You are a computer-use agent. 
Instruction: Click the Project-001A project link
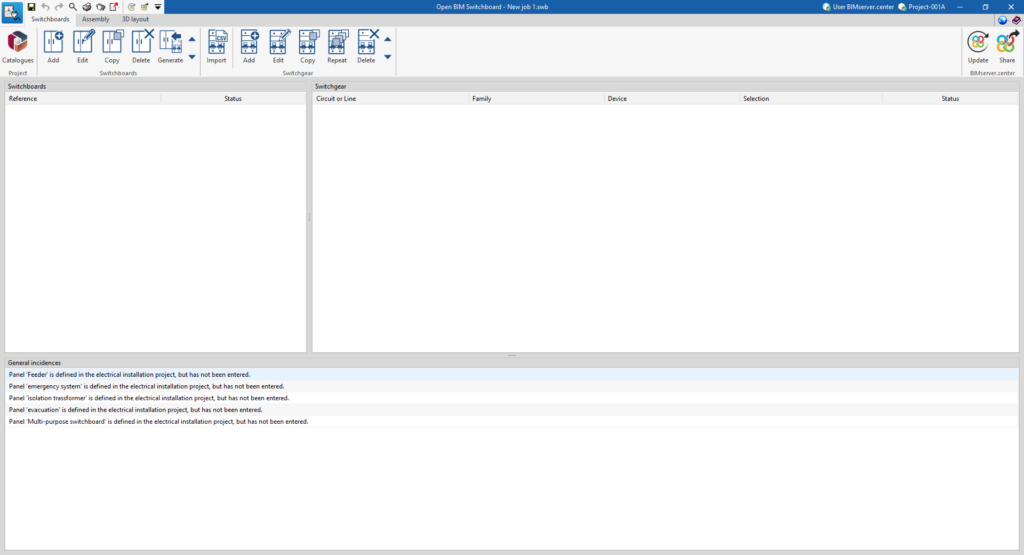point(921,7)
